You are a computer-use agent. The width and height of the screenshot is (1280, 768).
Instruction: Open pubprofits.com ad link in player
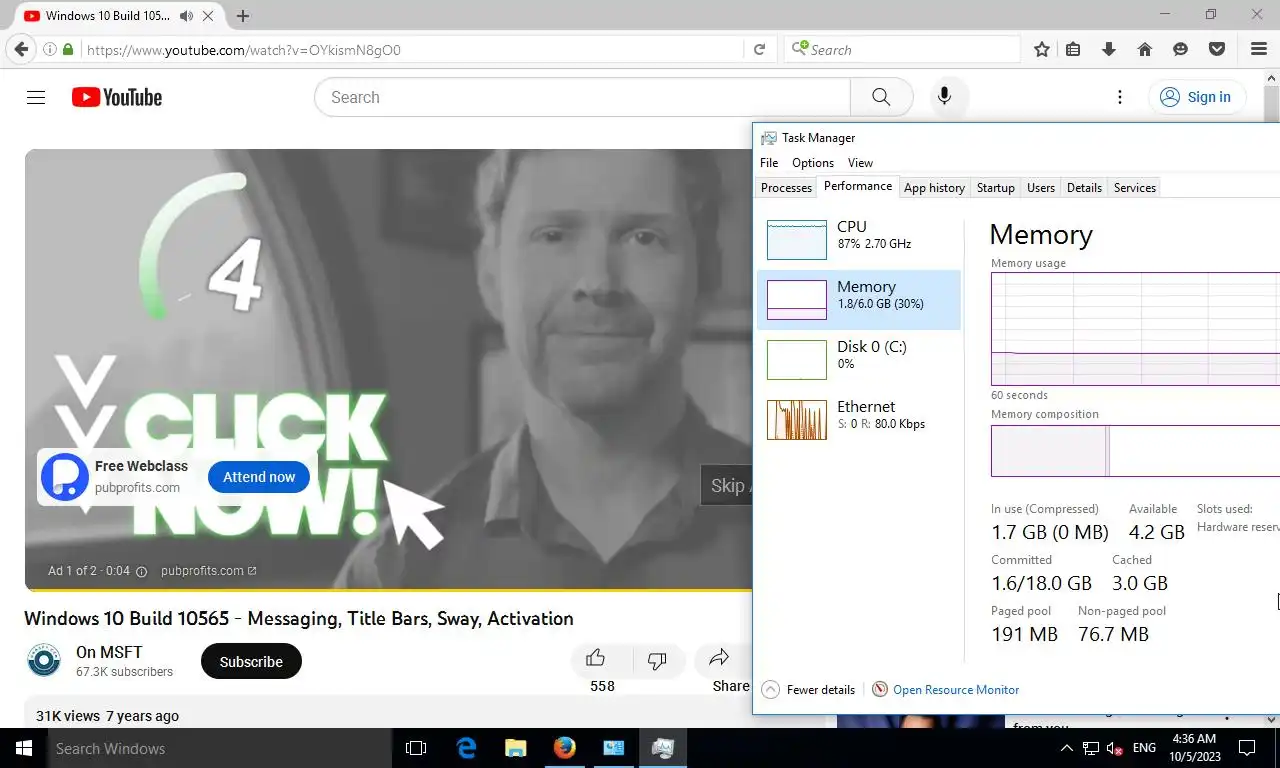(x=208, y=571)
